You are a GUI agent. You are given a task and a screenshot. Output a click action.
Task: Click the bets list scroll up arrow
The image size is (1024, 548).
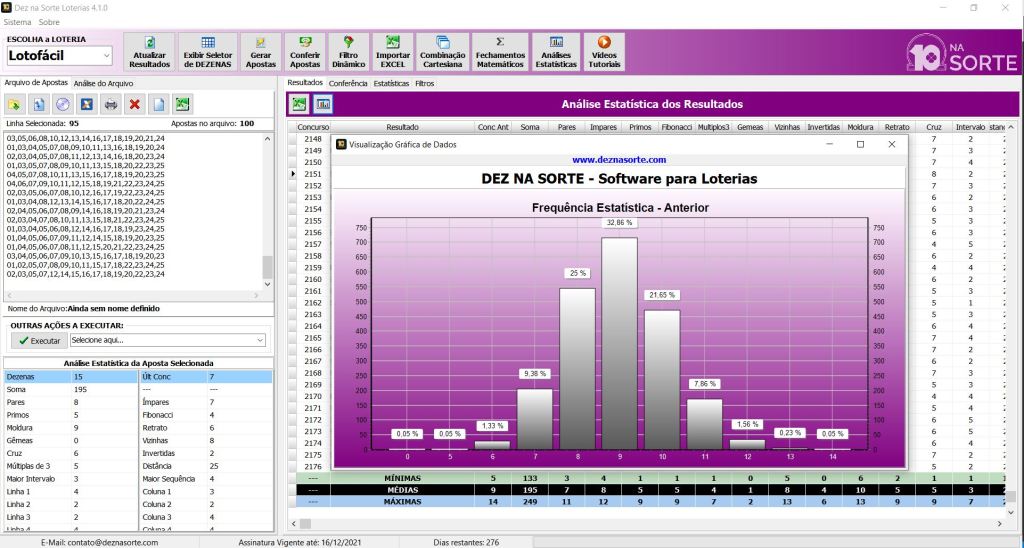[267, 139]
